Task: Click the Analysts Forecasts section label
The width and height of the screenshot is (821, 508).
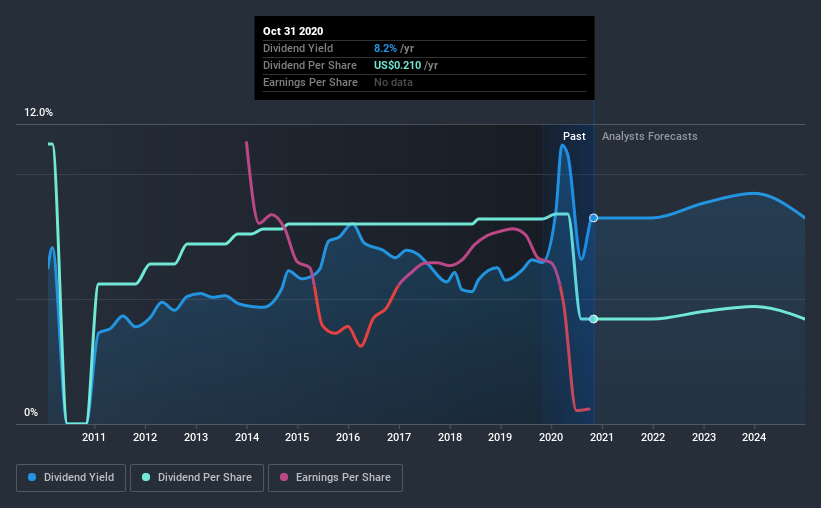Action: coord(649,136)
